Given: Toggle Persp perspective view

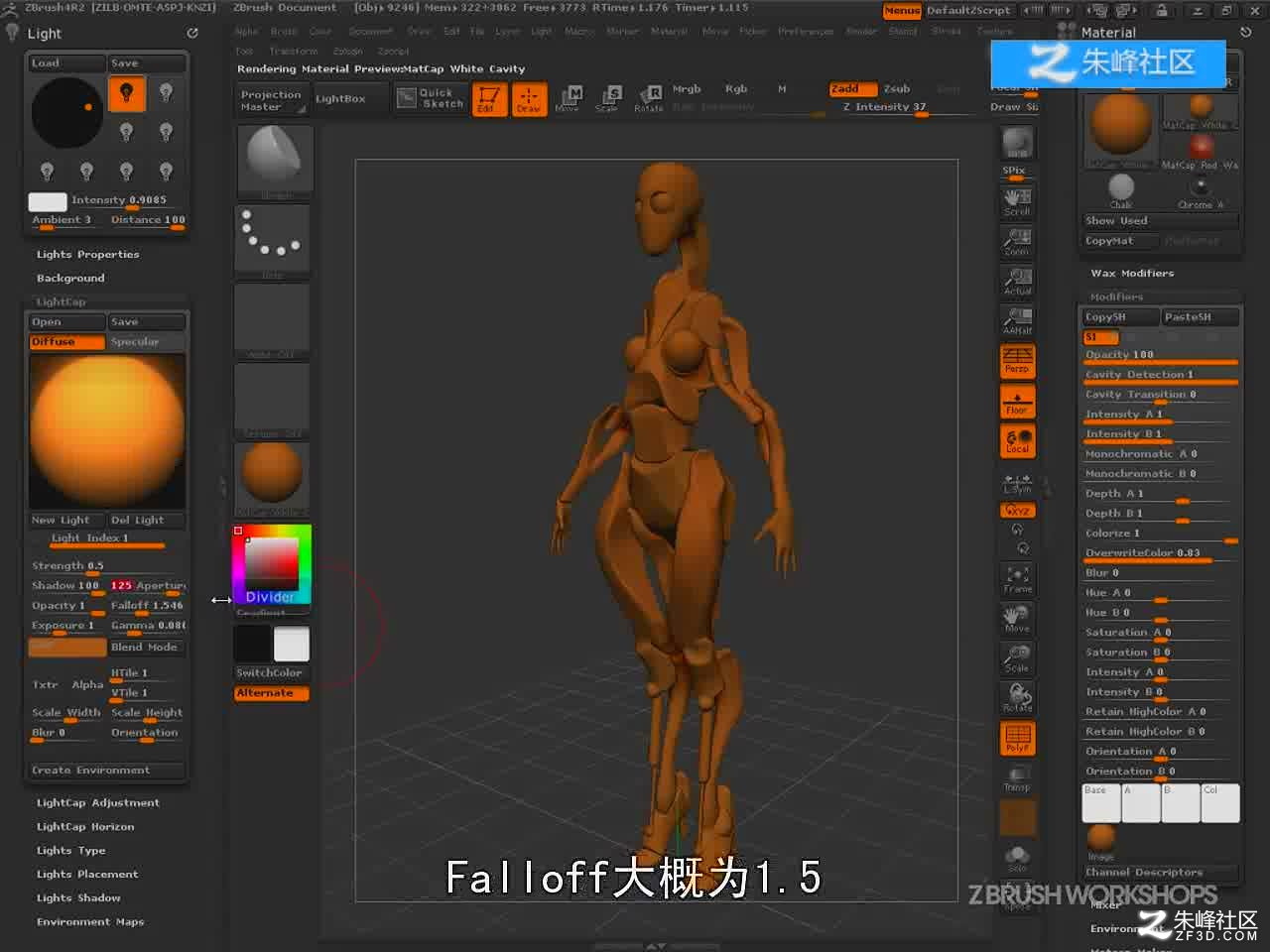Looking at the screenshot, I should click(x=1017, y=361).
